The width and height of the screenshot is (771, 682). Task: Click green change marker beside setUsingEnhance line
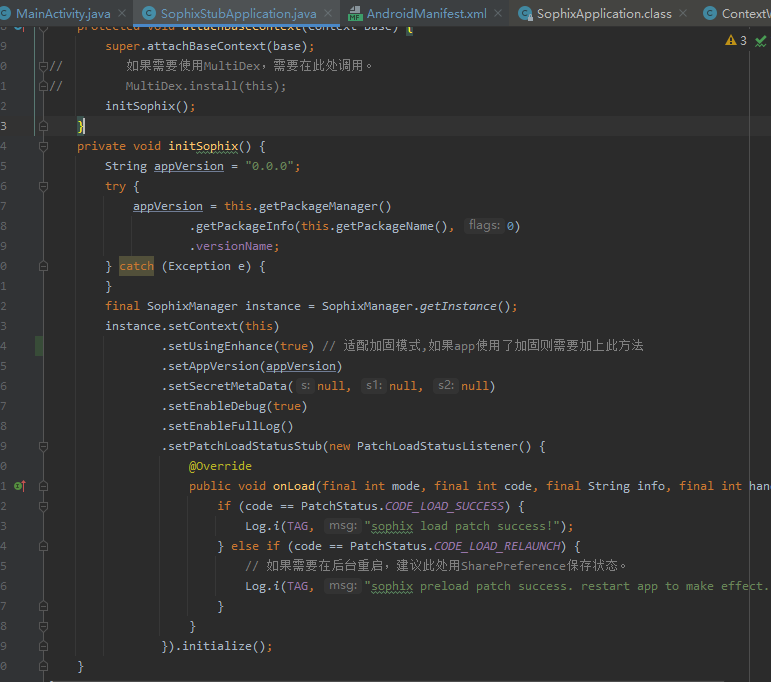(x=39, y=346)
